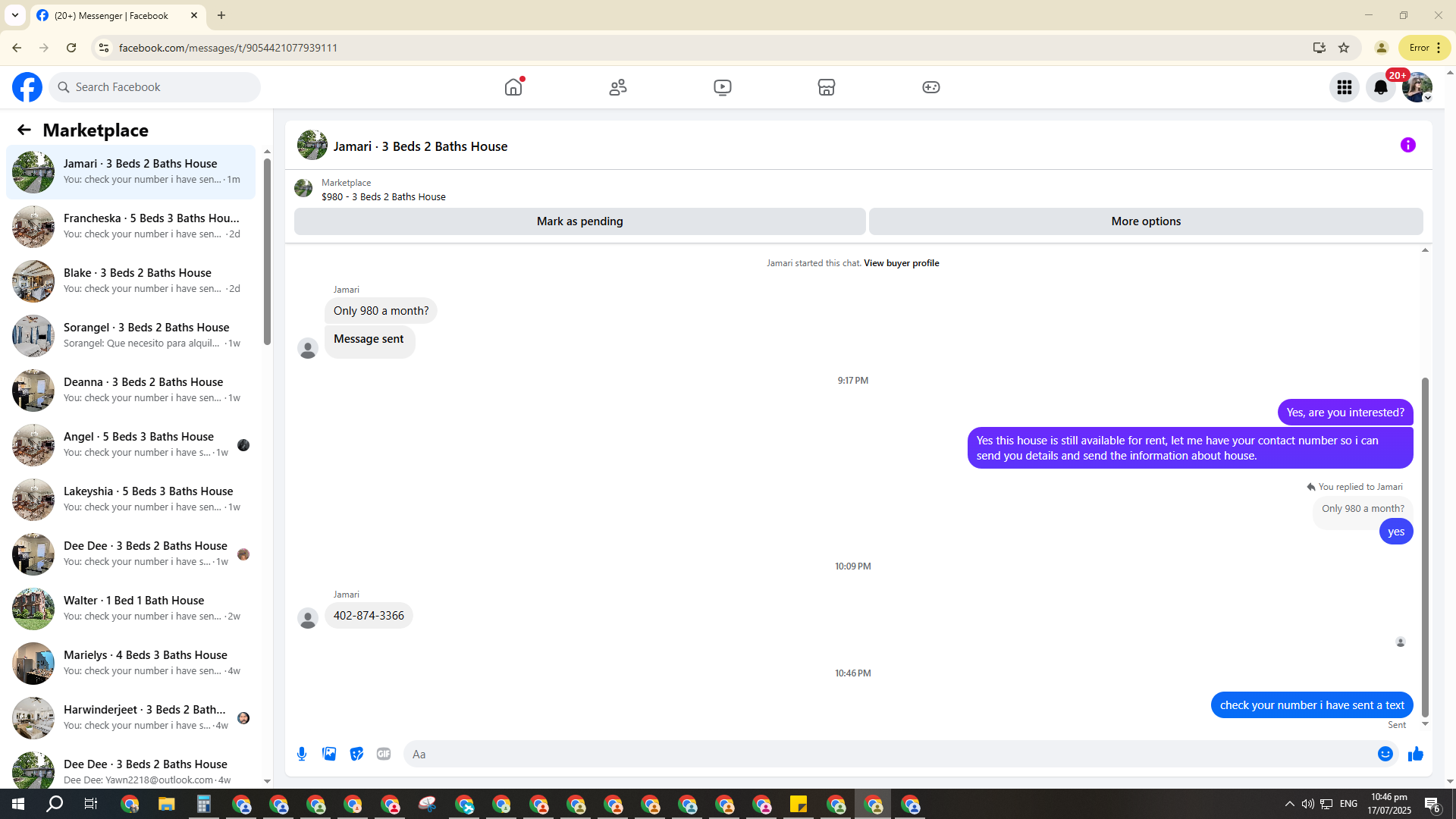Screen dimensions: 1456x819
Task: Open the notifications bell
Action: (x=1381, y=87)
